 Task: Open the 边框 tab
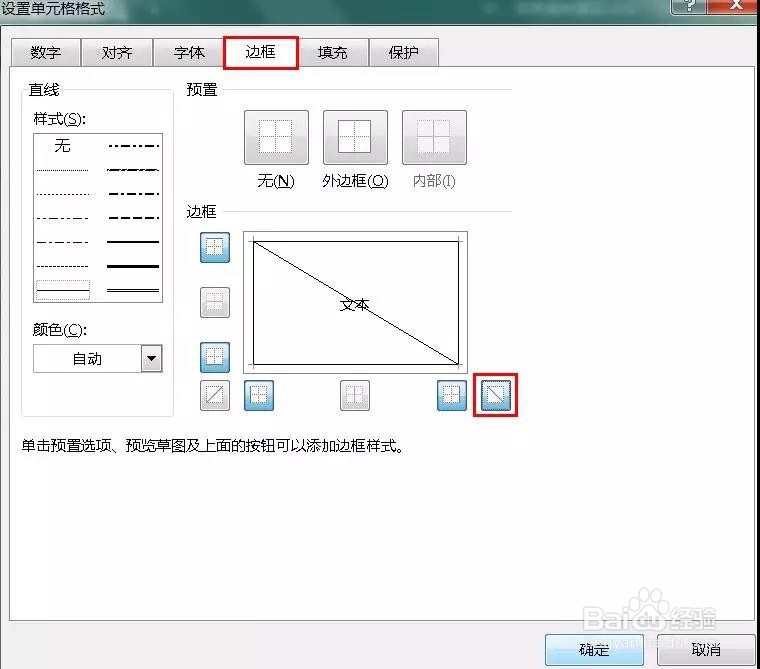coord(261,52)
